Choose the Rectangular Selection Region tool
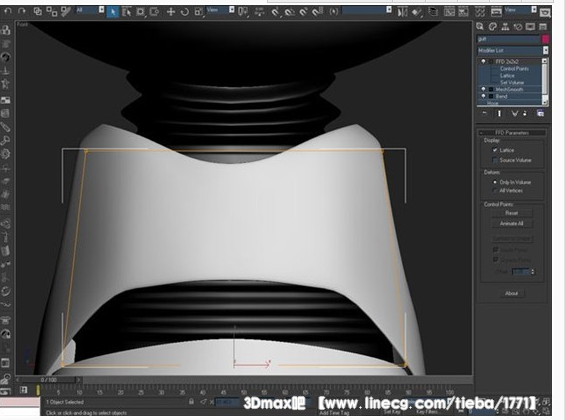The width and height of the screenshot is (565, 420). 141,12
